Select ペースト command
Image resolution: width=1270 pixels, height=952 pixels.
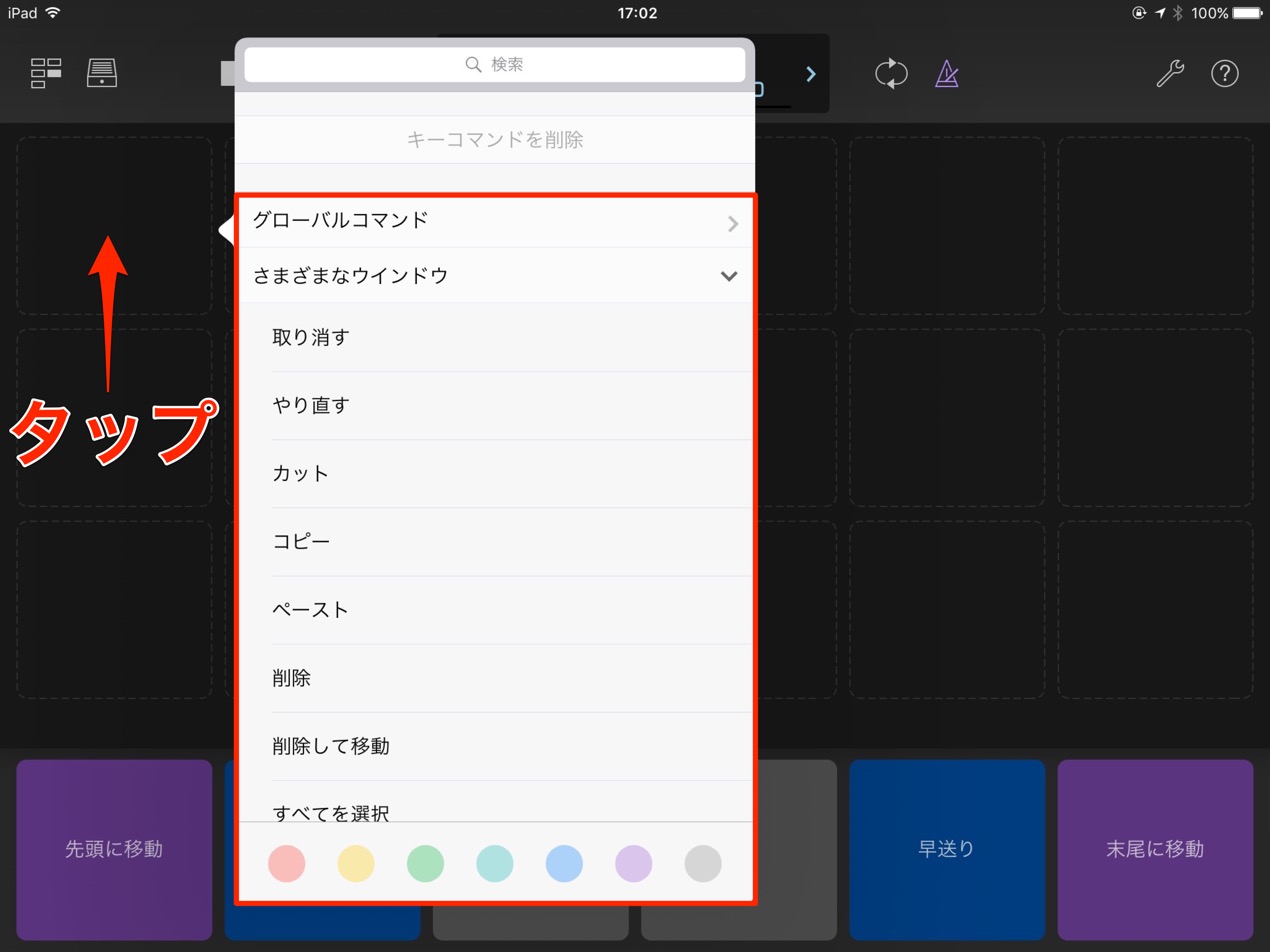pyautogui.click(x=495, y=610)
